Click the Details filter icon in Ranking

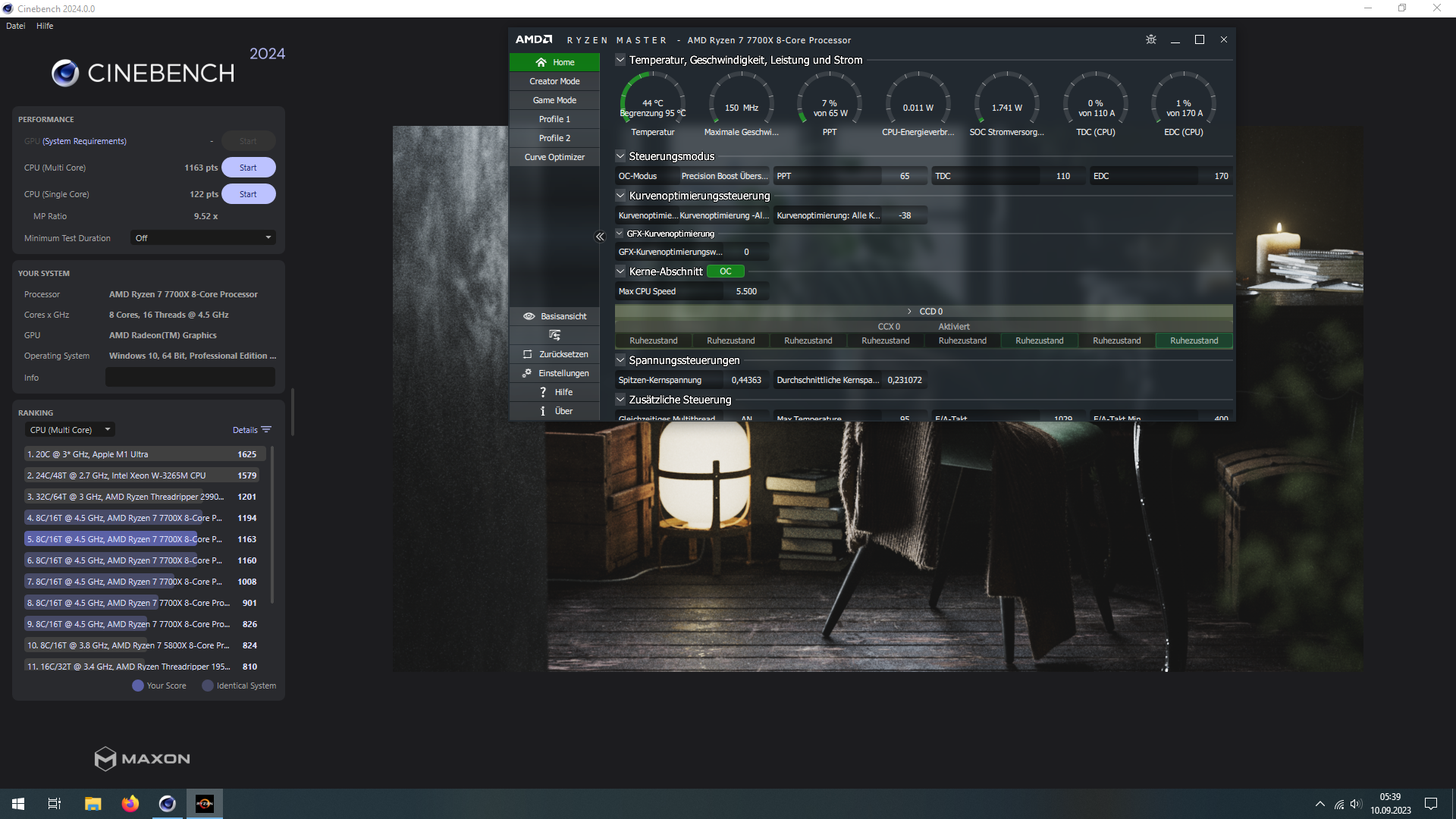[x=266, y=430]
